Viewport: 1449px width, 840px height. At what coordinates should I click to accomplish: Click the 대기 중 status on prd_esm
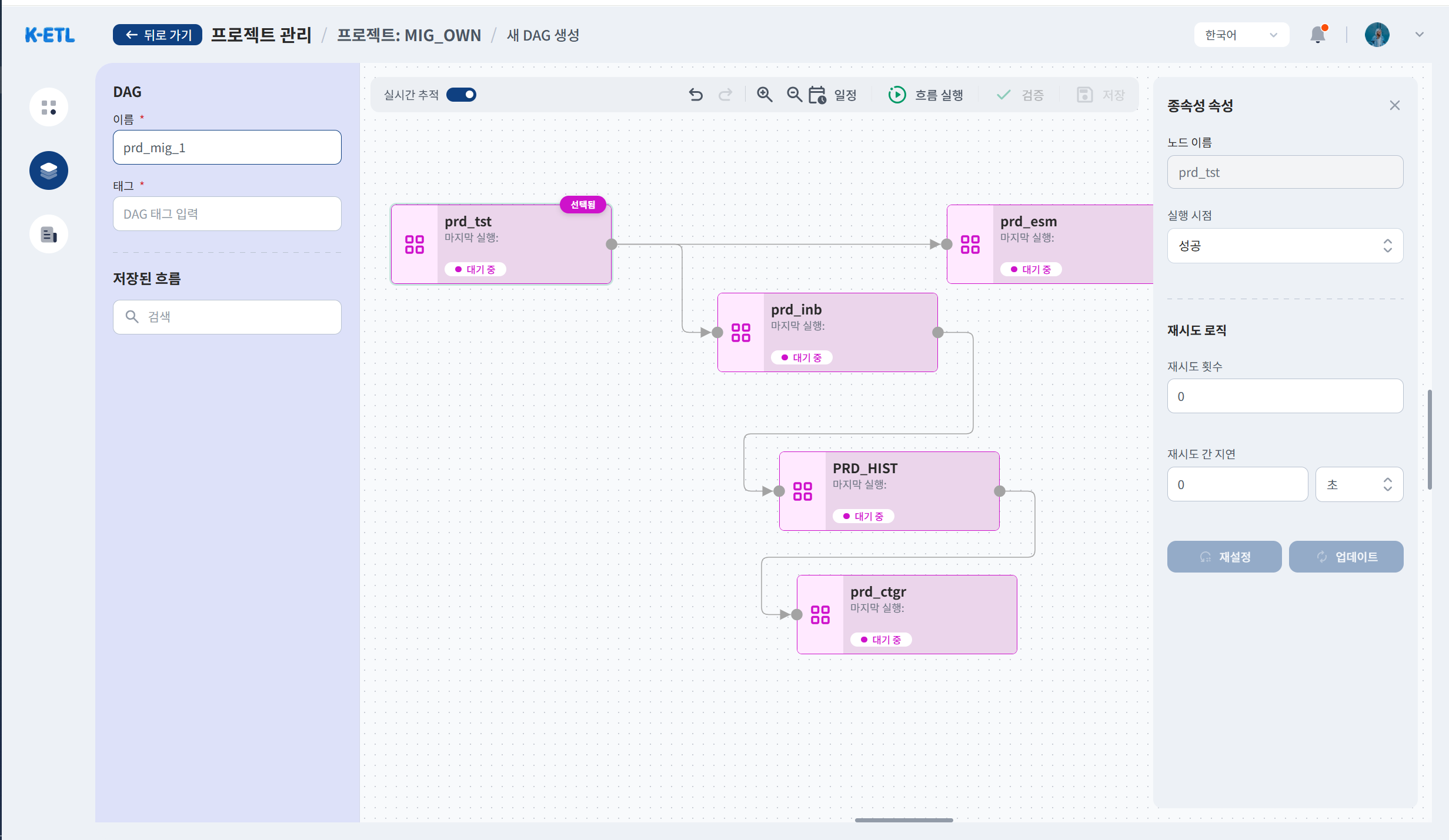pyautogui.click(x=1031, y=269)
